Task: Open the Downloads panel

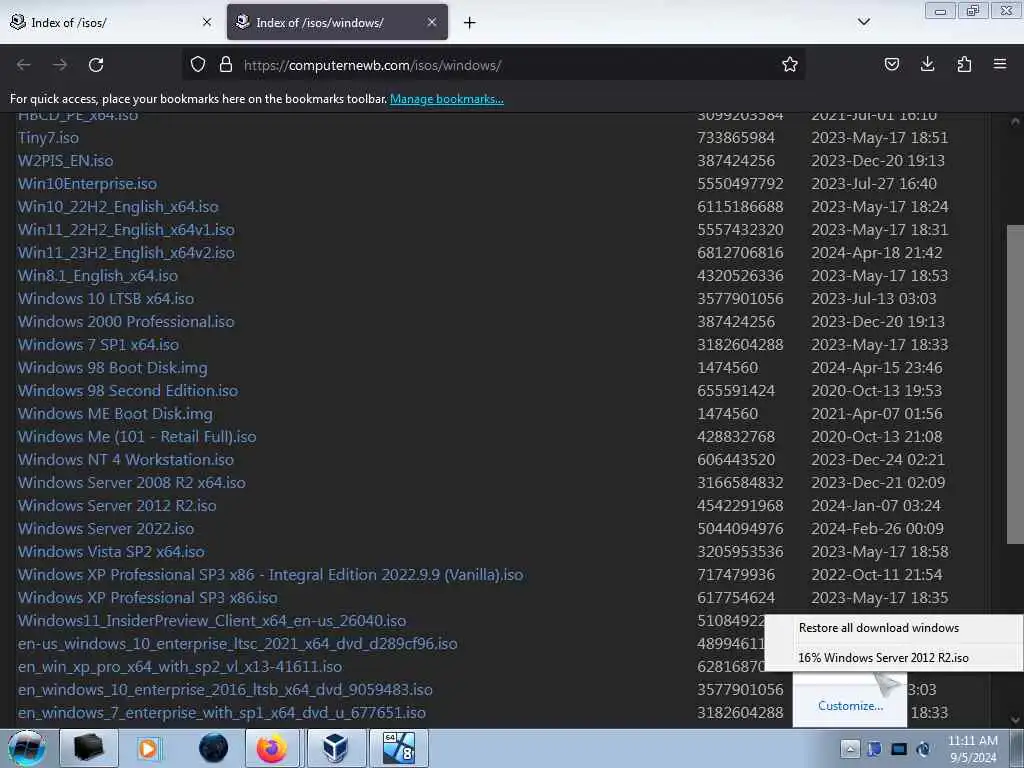Action: [x=927, y=64]
